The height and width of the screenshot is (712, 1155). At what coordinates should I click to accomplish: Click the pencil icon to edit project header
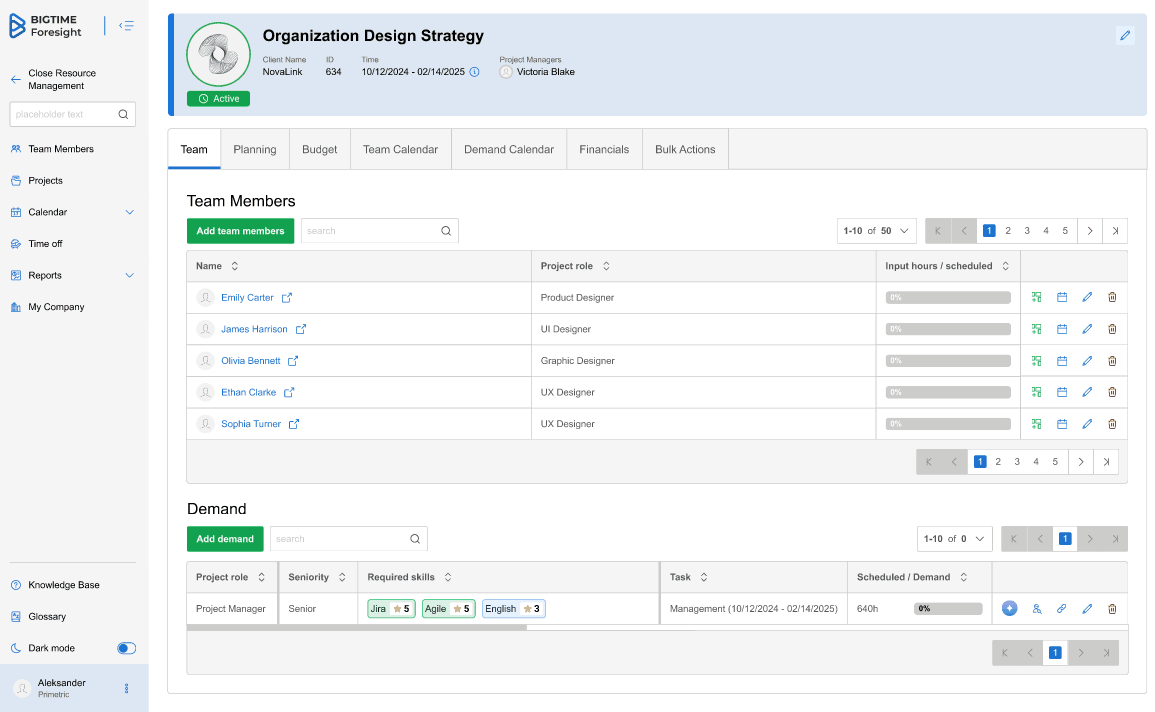coord(1125,36)
